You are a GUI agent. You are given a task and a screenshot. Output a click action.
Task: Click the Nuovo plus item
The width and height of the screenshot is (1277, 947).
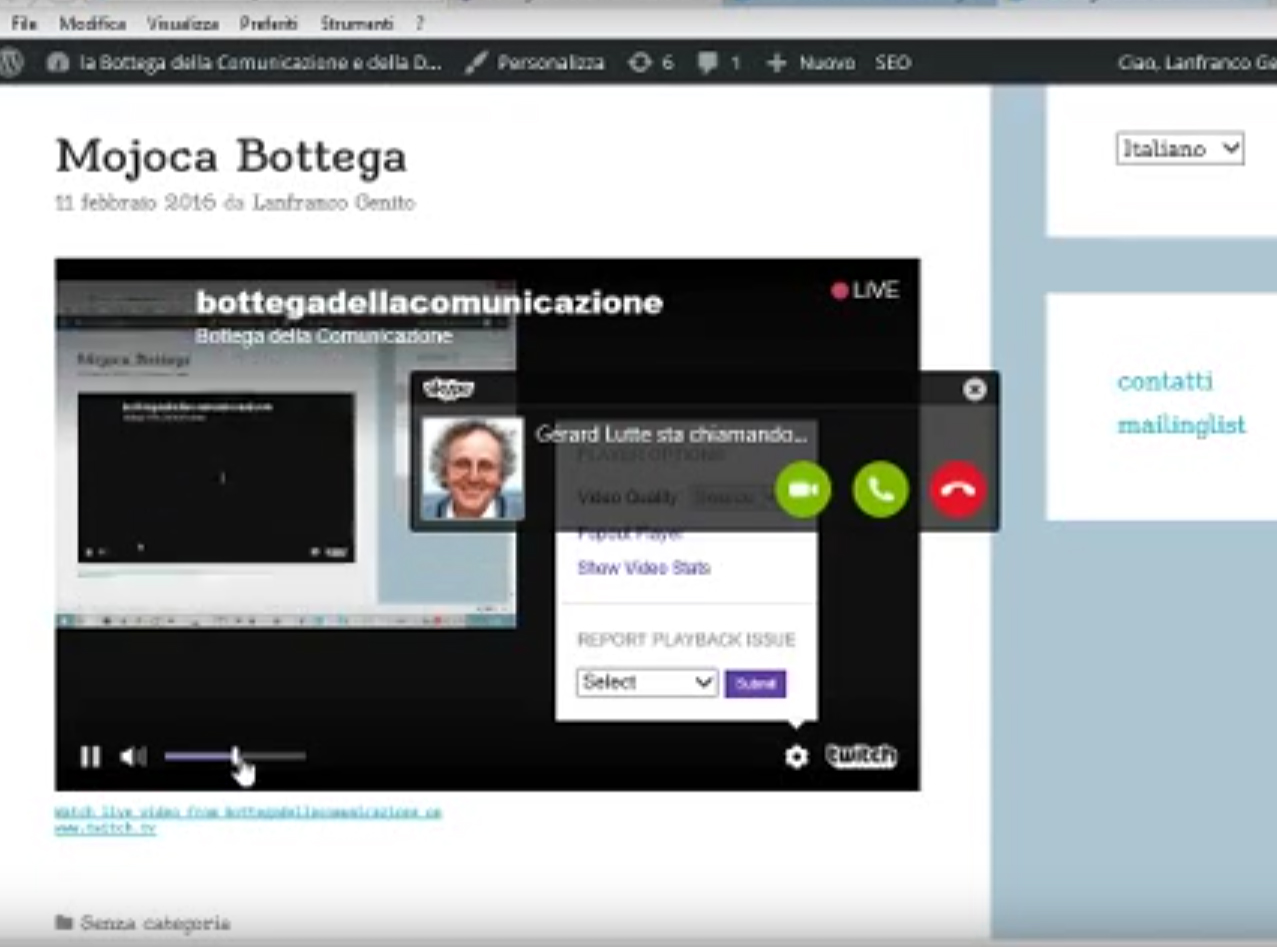tap(811, 62)
